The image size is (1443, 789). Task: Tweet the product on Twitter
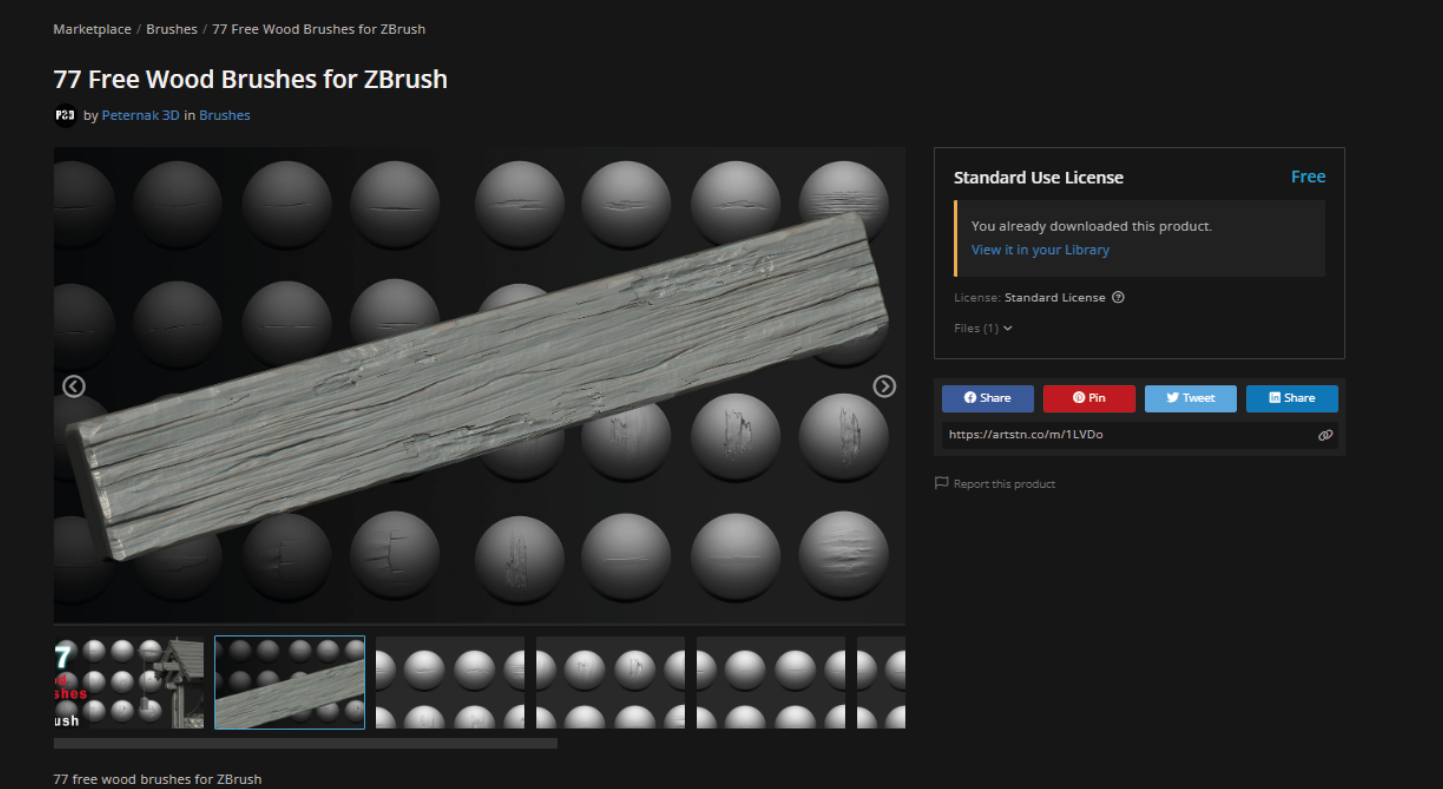click(x=1191, y=398)
